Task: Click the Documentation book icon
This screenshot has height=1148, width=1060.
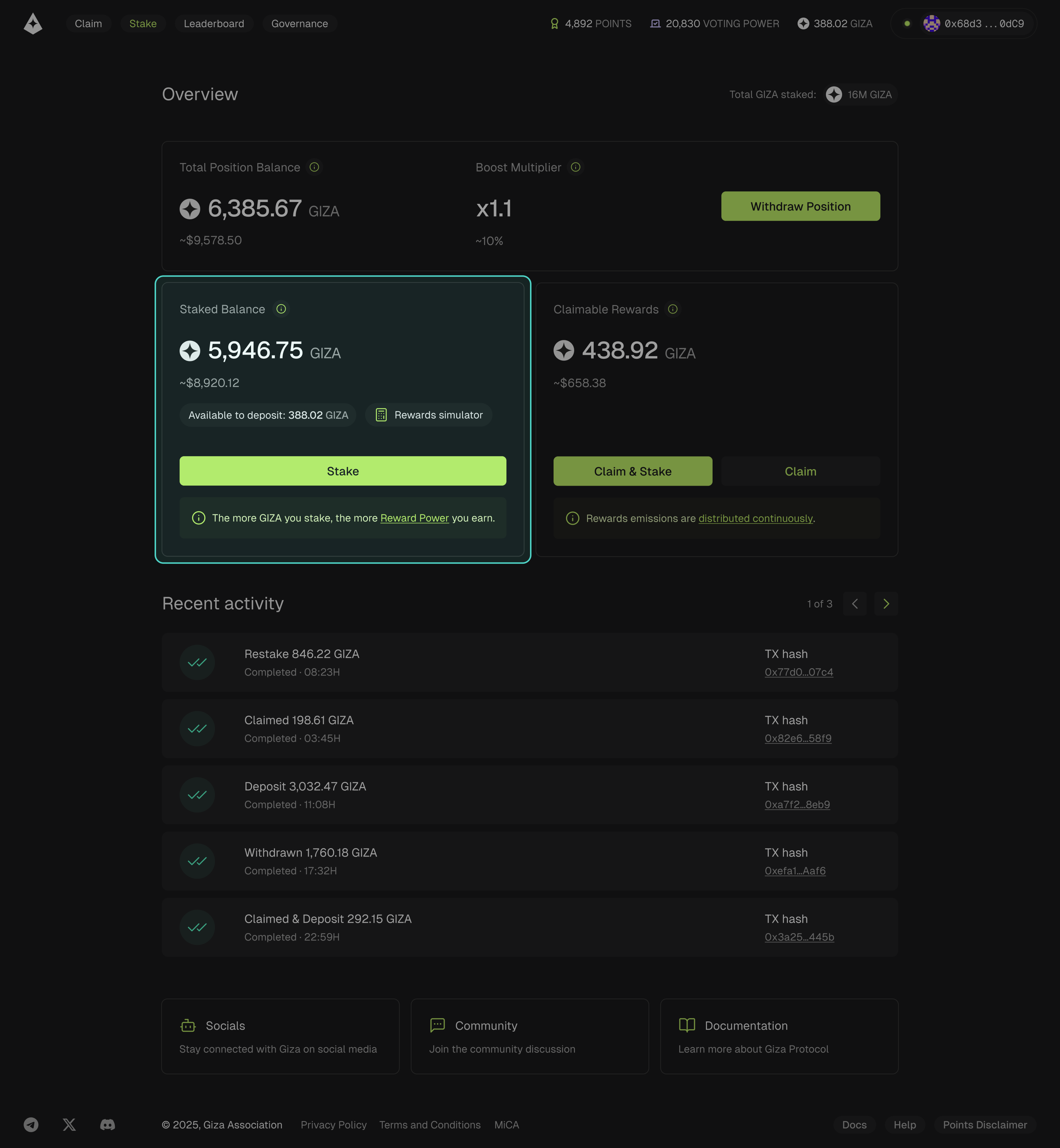Action: 686,1025
